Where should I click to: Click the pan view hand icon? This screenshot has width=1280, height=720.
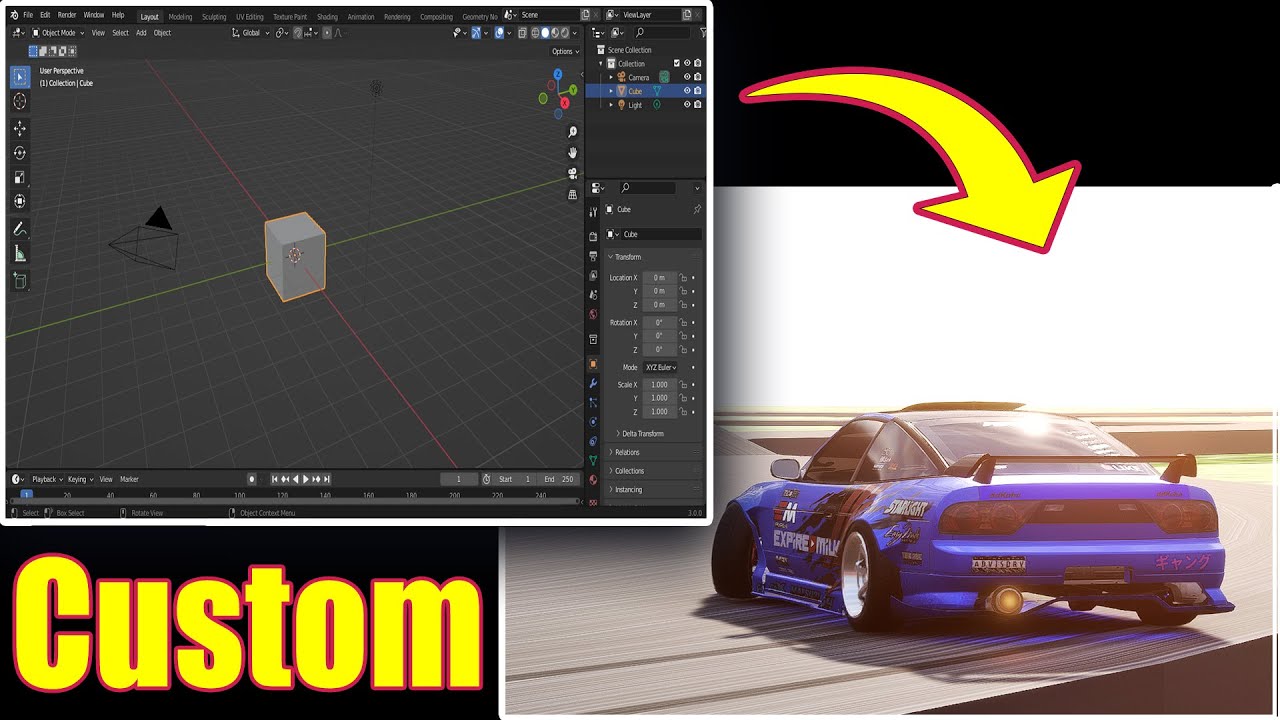coord(572,153)
